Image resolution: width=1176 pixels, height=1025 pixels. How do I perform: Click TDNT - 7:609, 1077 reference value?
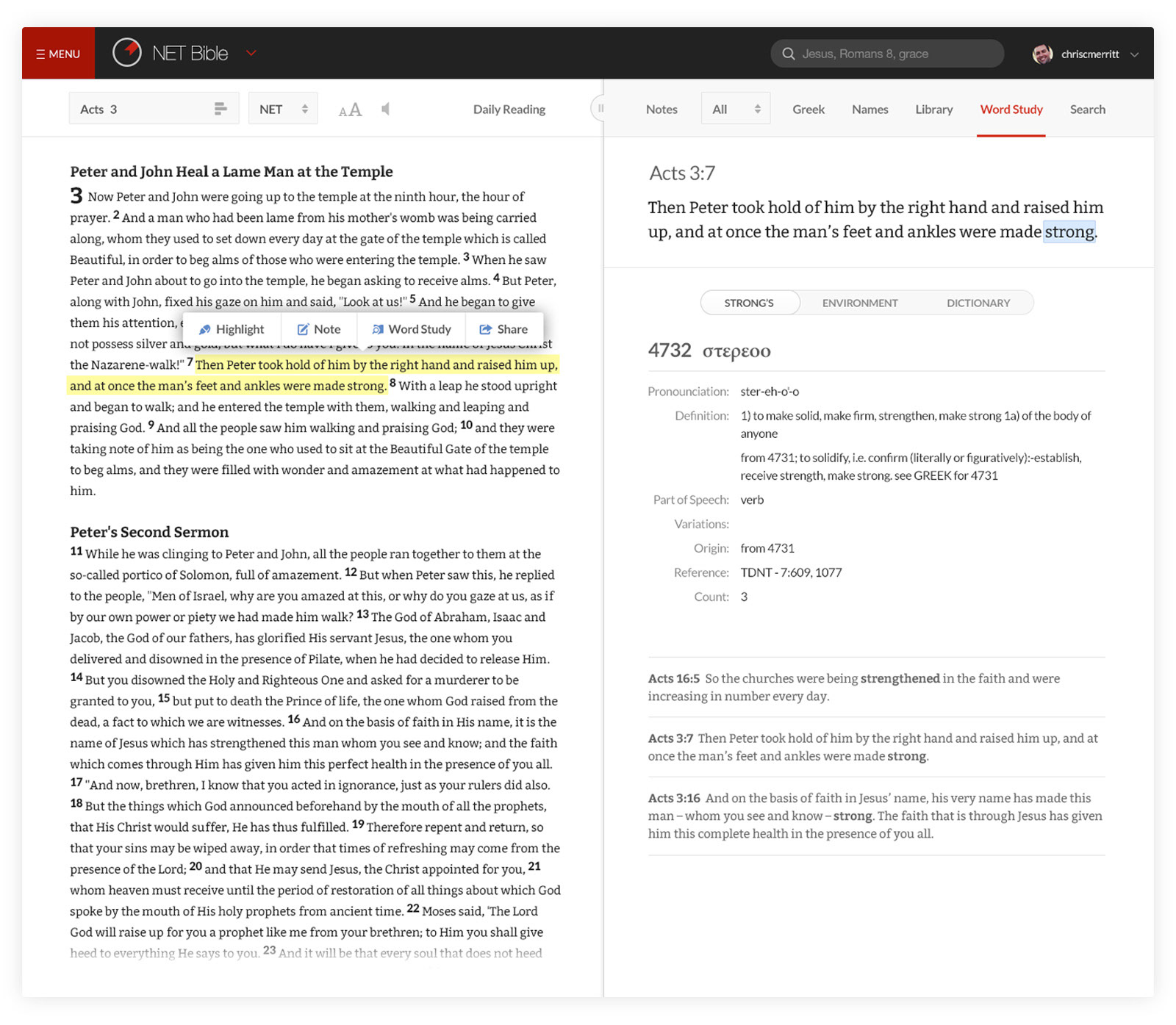point(791,572)
